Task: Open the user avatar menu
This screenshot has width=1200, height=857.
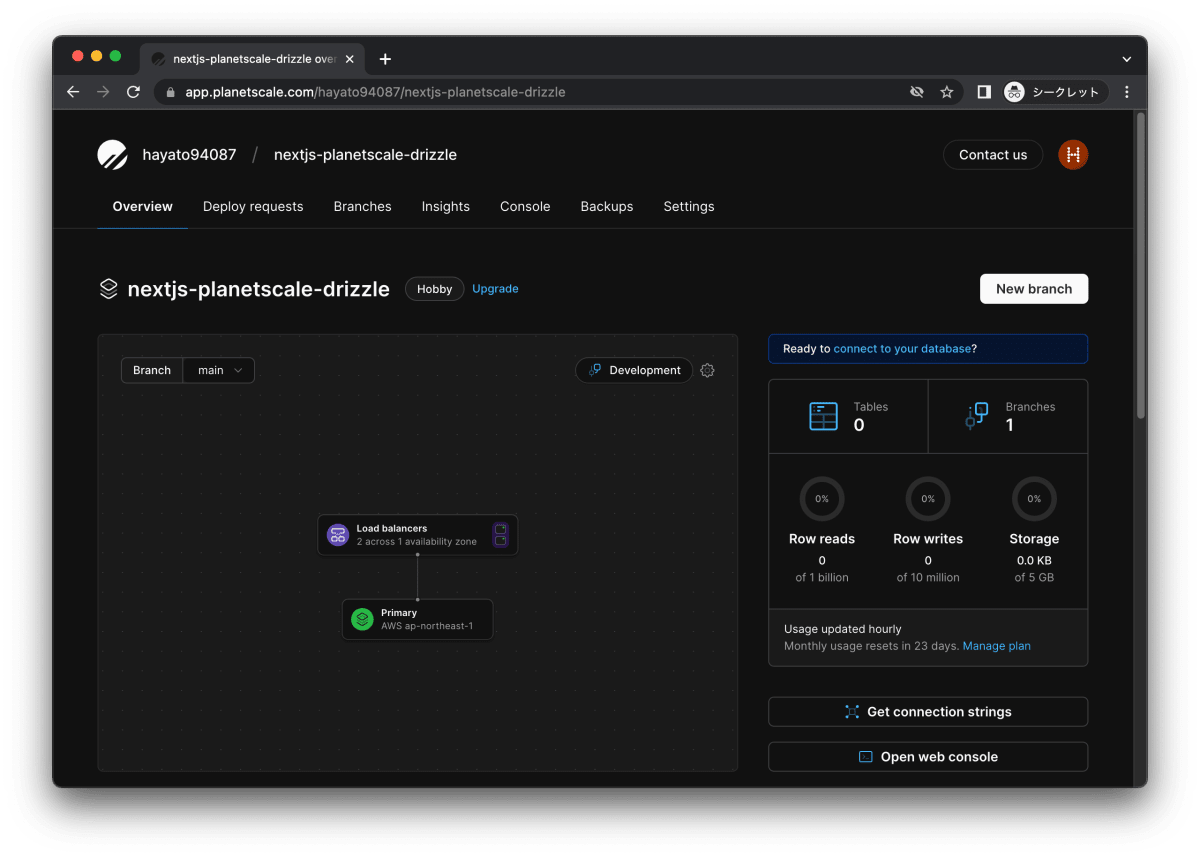Action: [x=1073, y=155]
